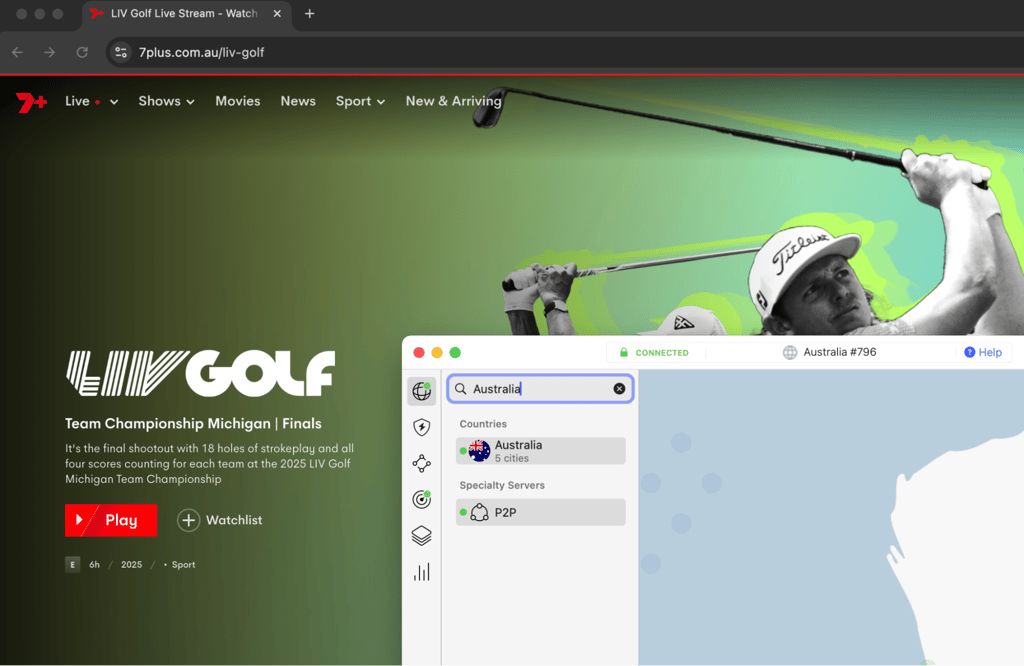Click the Australian flag icon
1024x666 pixels.
pyautogui.click(x=479, y=451)
